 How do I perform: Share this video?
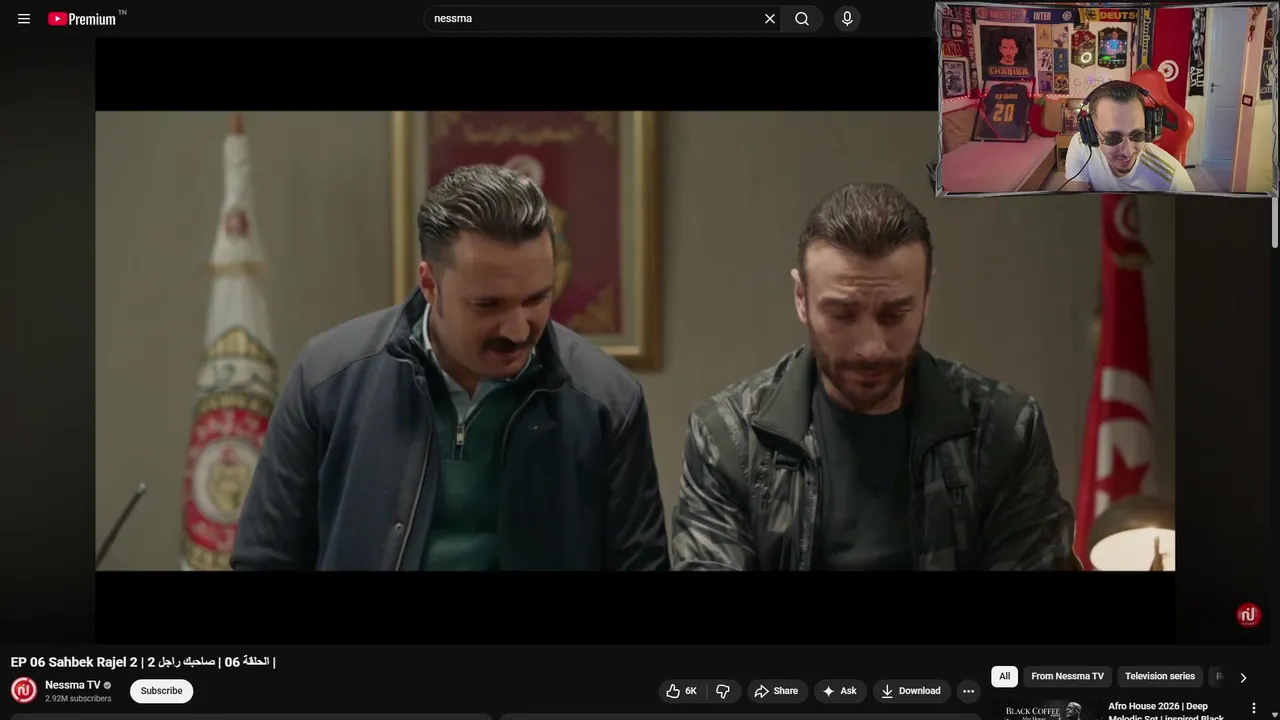point(776,691)
